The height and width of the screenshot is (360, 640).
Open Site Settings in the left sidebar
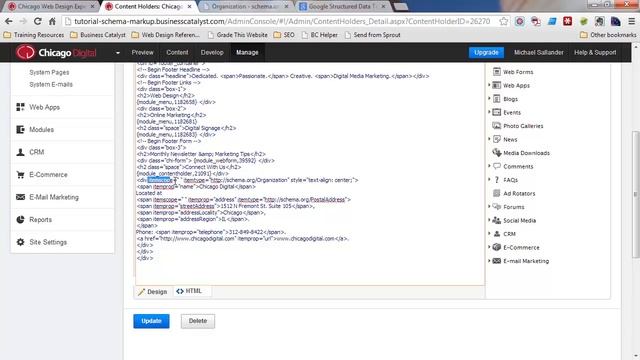point(47,242)
